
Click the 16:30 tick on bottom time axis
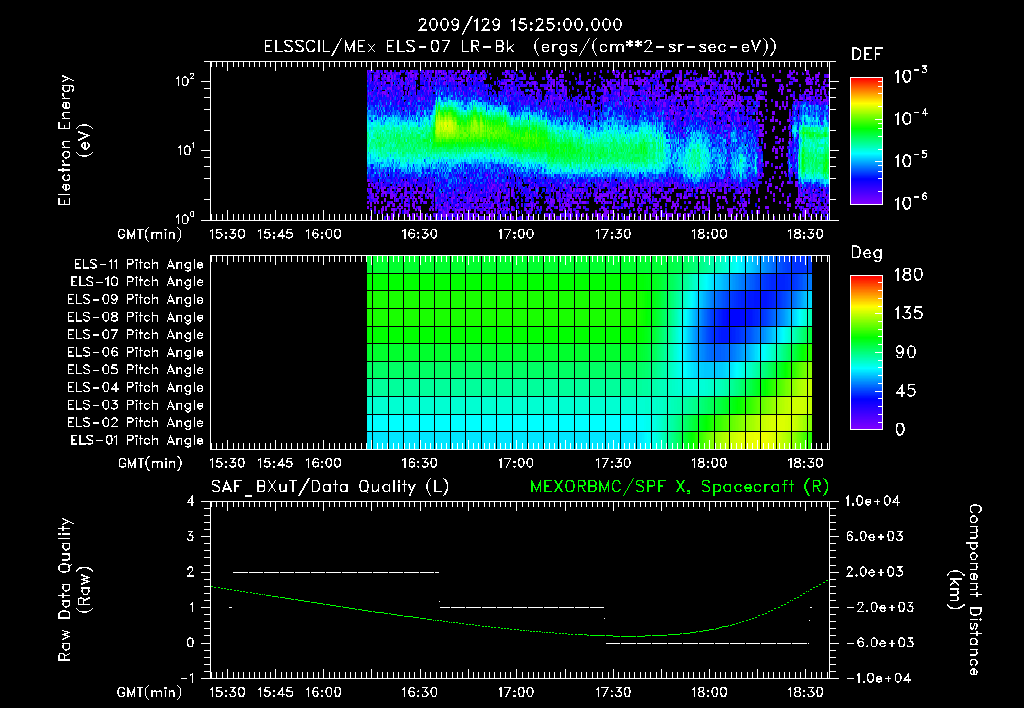coord(419,692)
